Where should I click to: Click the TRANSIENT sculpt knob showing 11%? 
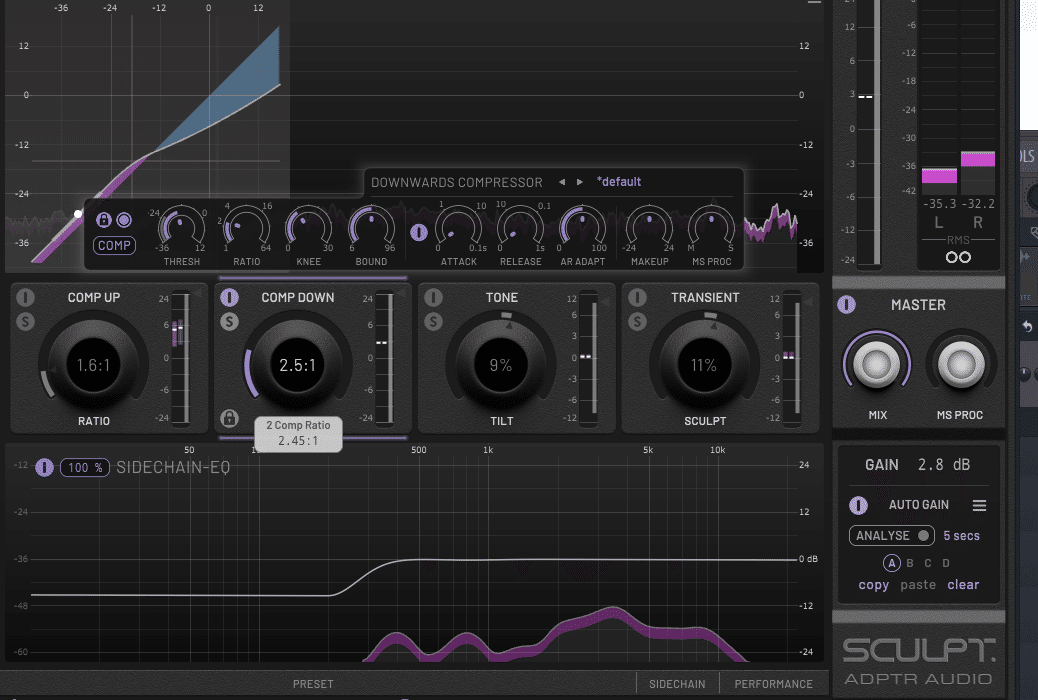[x=704, y=365]
